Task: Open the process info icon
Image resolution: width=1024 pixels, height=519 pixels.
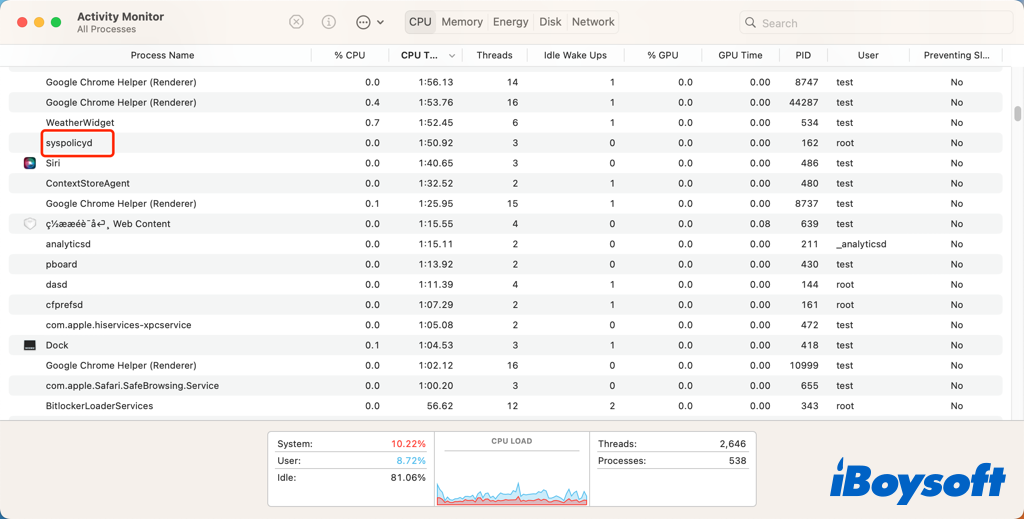Action: pos(329,22)
